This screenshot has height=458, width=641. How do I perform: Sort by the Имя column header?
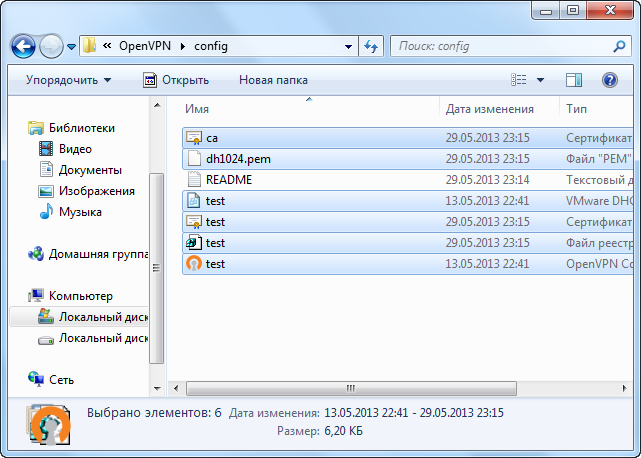(x=197, y=109)
